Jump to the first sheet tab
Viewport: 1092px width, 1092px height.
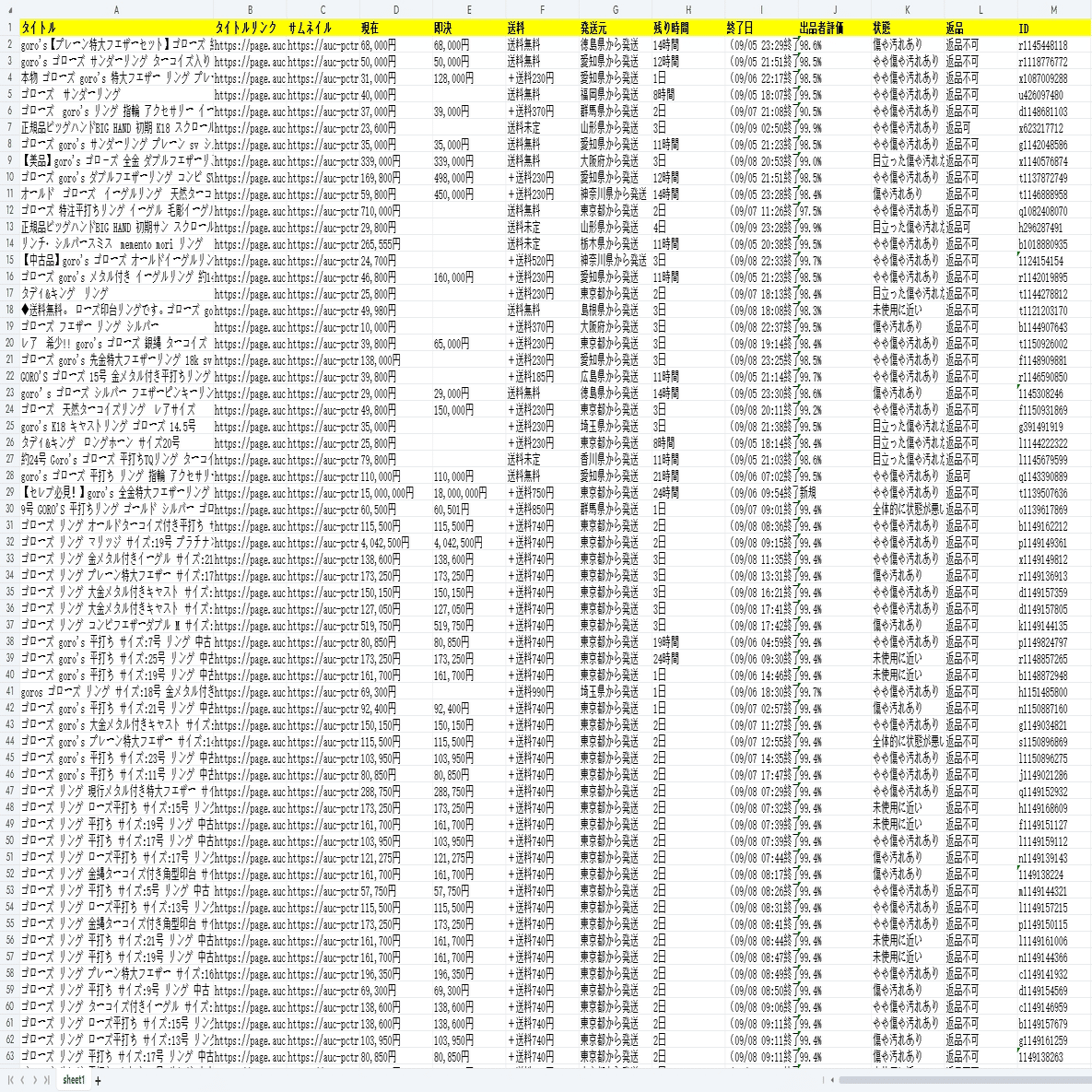point(10,1080)
